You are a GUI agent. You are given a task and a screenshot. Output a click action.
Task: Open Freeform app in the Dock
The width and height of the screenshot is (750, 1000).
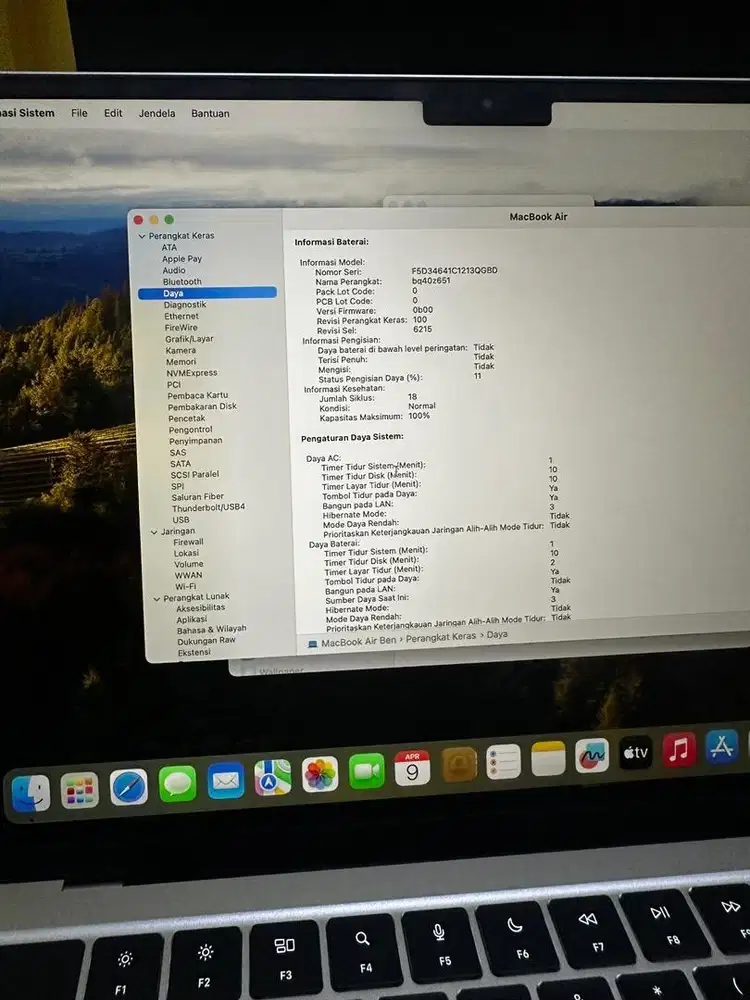point(592,755)
